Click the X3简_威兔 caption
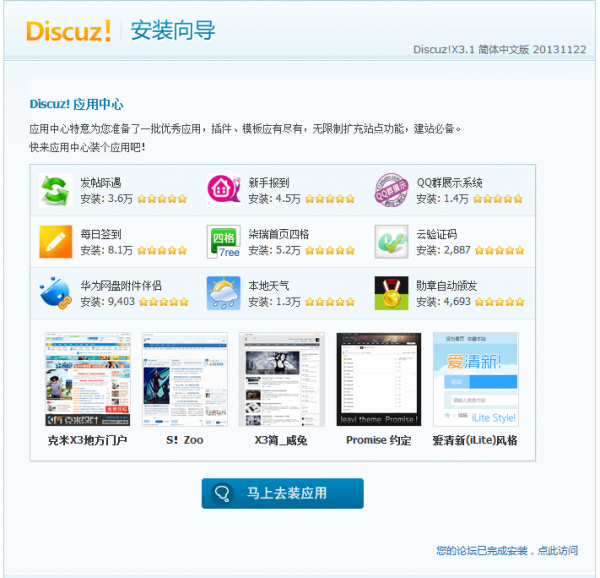Image resolution: width=600 pixels, height=578 pixels. point(281,440)
